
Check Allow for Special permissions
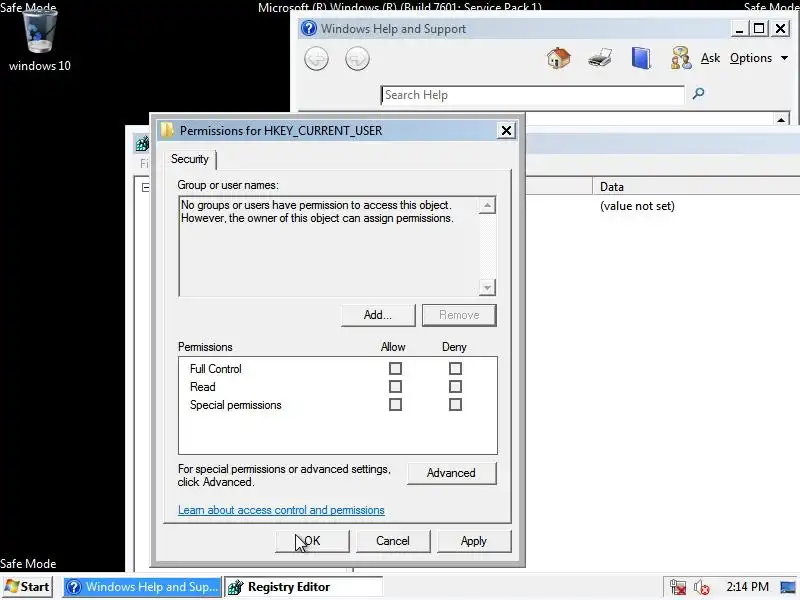pyautogui.click(x=395, y=405)
